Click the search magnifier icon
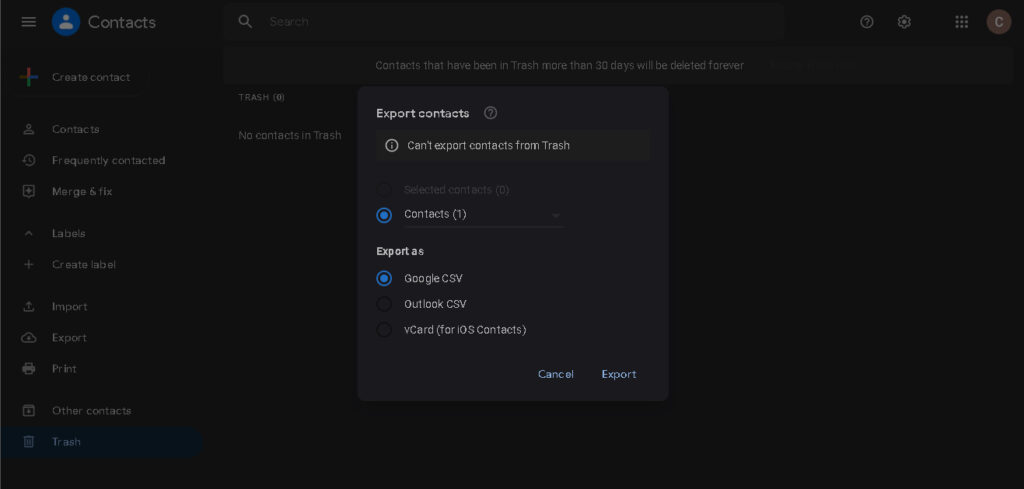 pyautogui.click(x=246, y=22)
